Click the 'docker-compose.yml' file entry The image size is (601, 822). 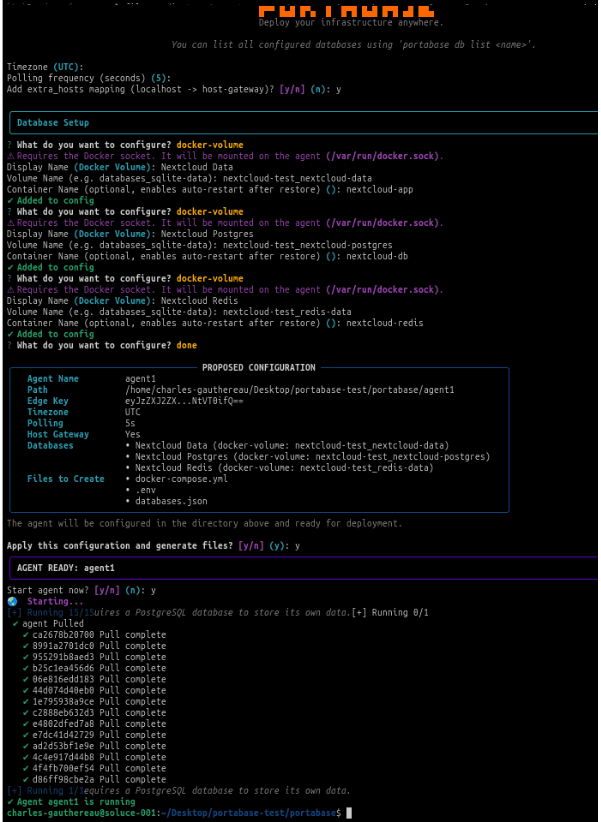tap(177, 479)
